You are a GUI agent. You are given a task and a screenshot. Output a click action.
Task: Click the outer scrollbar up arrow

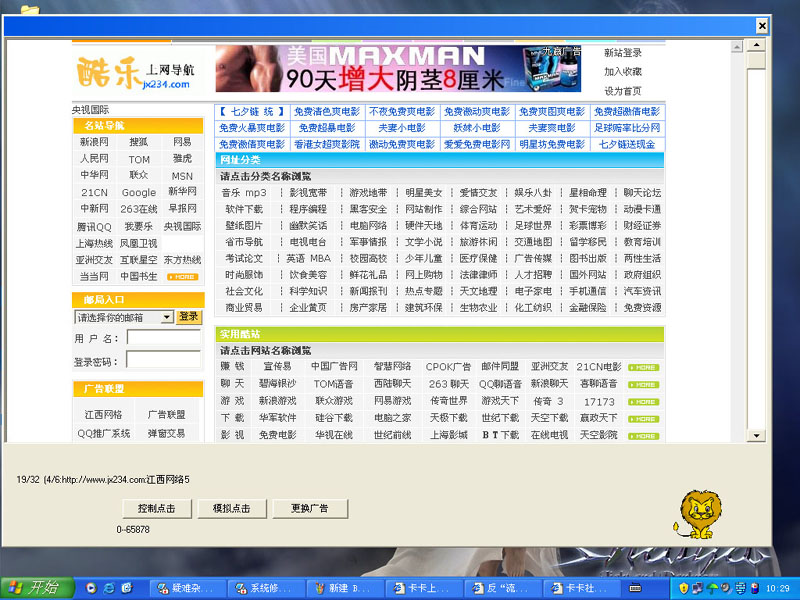756,45
